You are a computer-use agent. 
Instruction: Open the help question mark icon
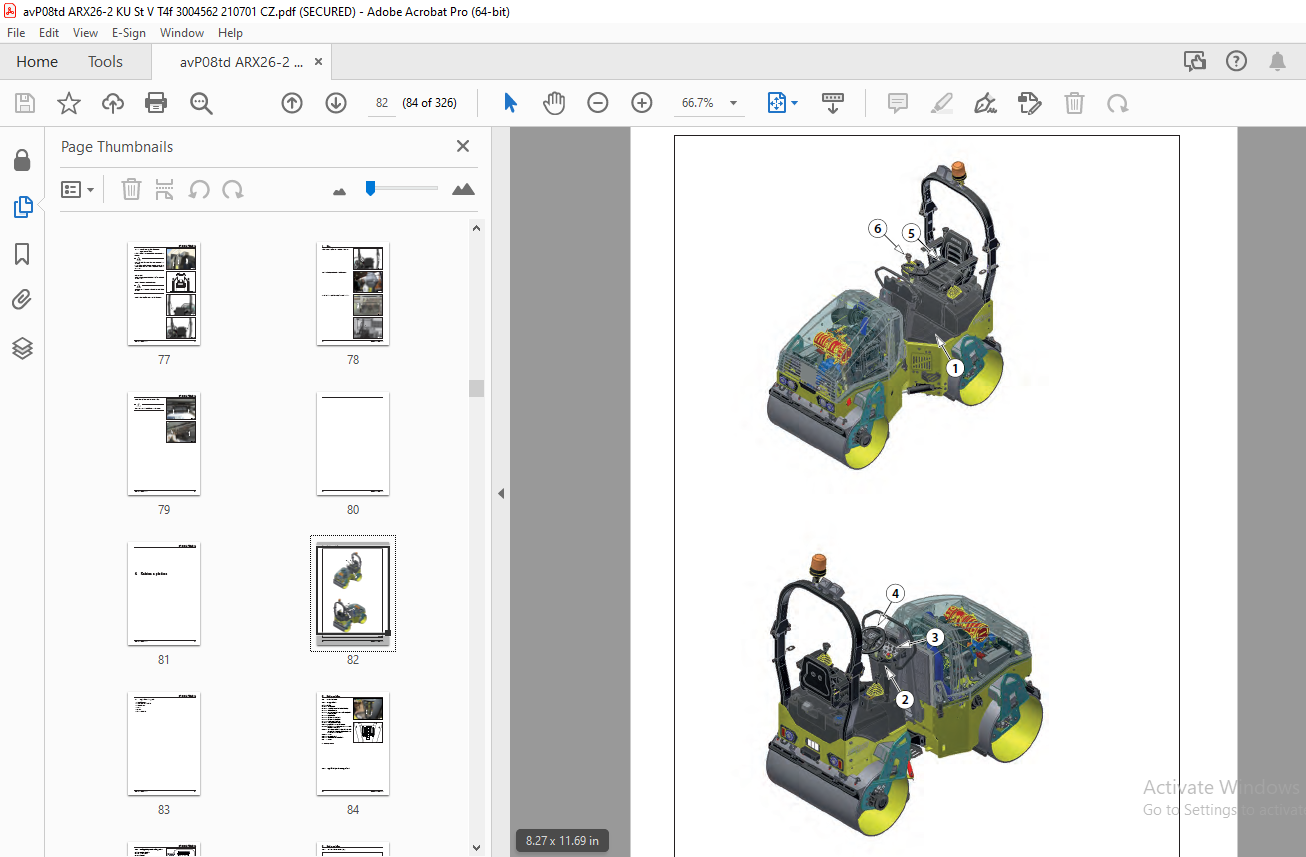1236,61
